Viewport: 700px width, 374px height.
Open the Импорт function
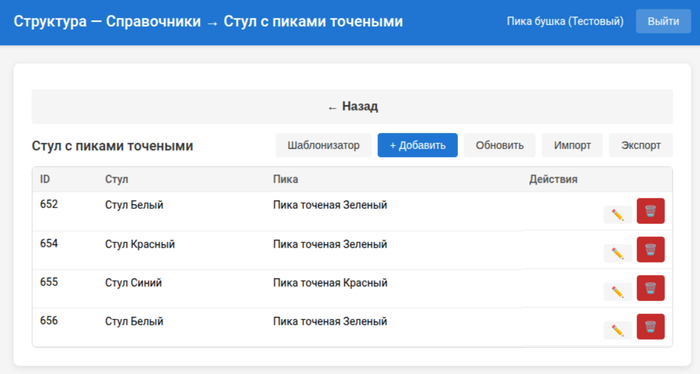coord(572,145)
